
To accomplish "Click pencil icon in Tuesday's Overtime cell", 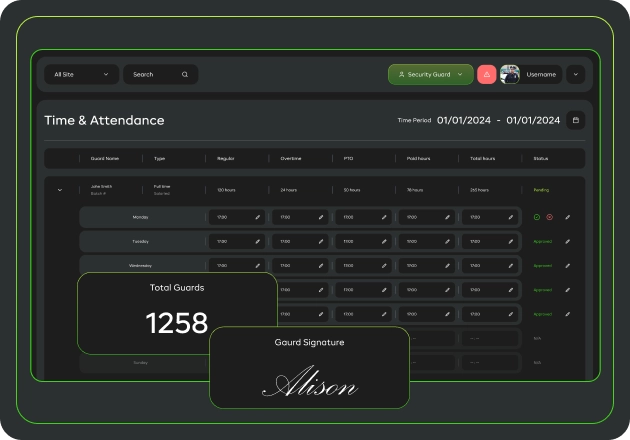I will [321, 241].
